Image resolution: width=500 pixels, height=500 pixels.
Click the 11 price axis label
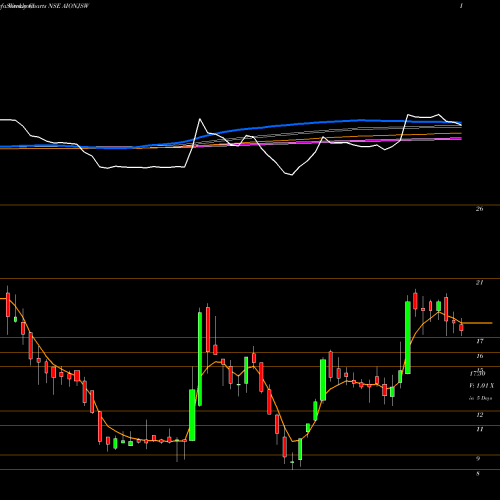coord(480,429)
